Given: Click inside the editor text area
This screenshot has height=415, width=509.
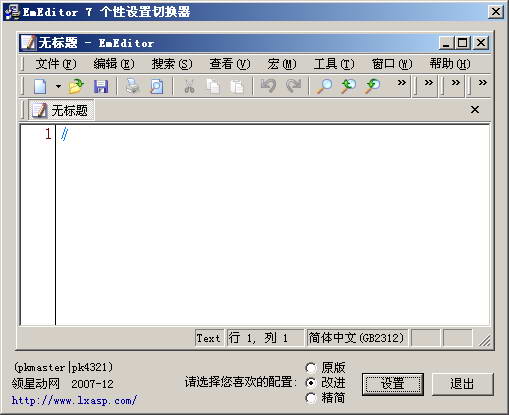Looking at the screenshot, I should tap(272, 225).
